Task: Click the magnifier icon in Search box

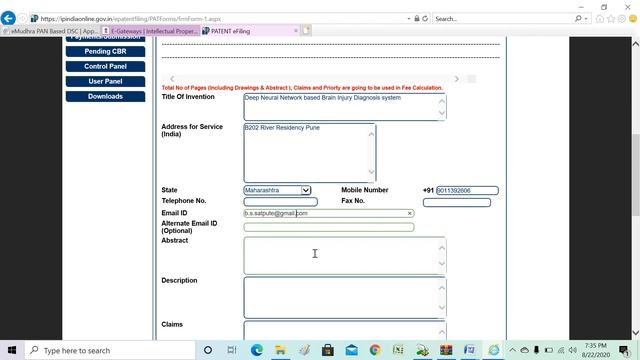Action: tap(578, 19)
